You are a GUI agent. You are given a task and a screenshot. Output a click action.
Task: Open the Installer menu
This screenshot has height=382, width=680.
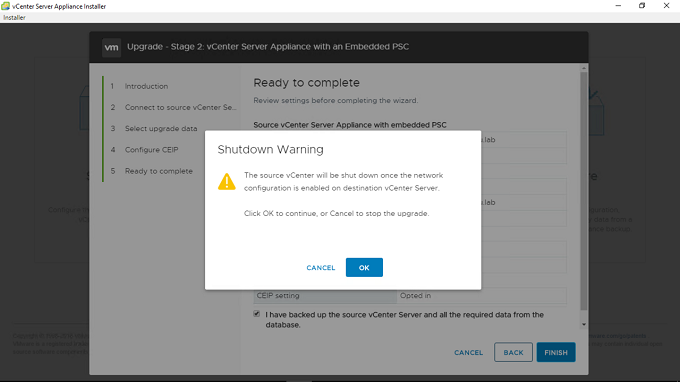point(14,17)
